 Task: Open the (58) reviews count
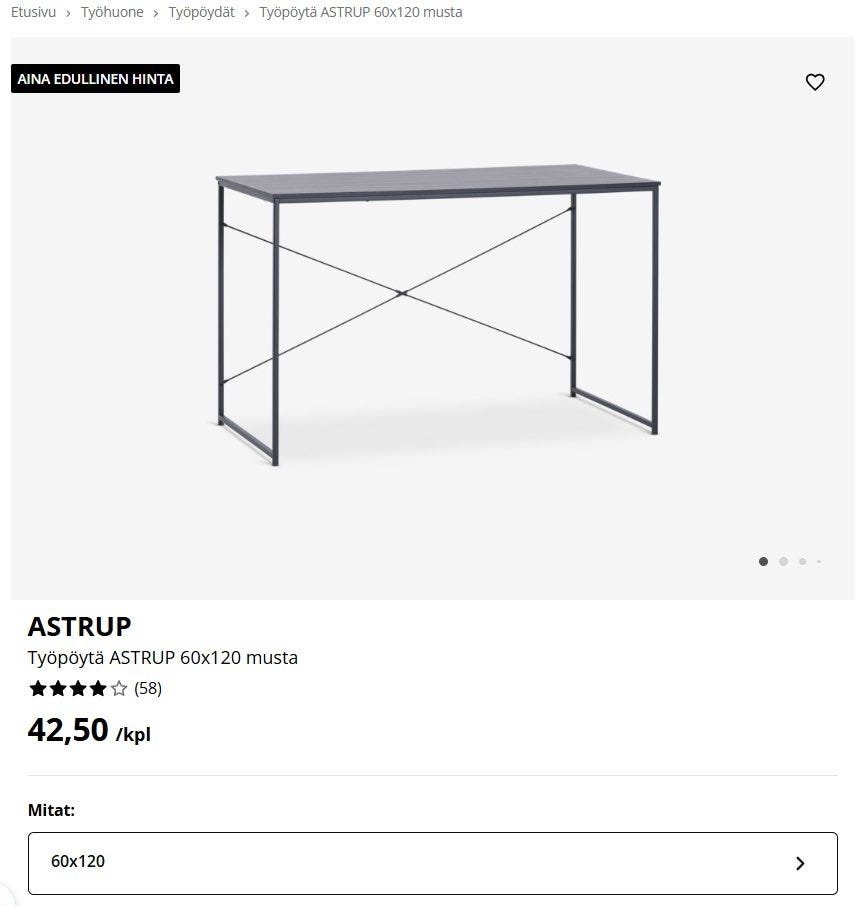[x=148, y=688]
